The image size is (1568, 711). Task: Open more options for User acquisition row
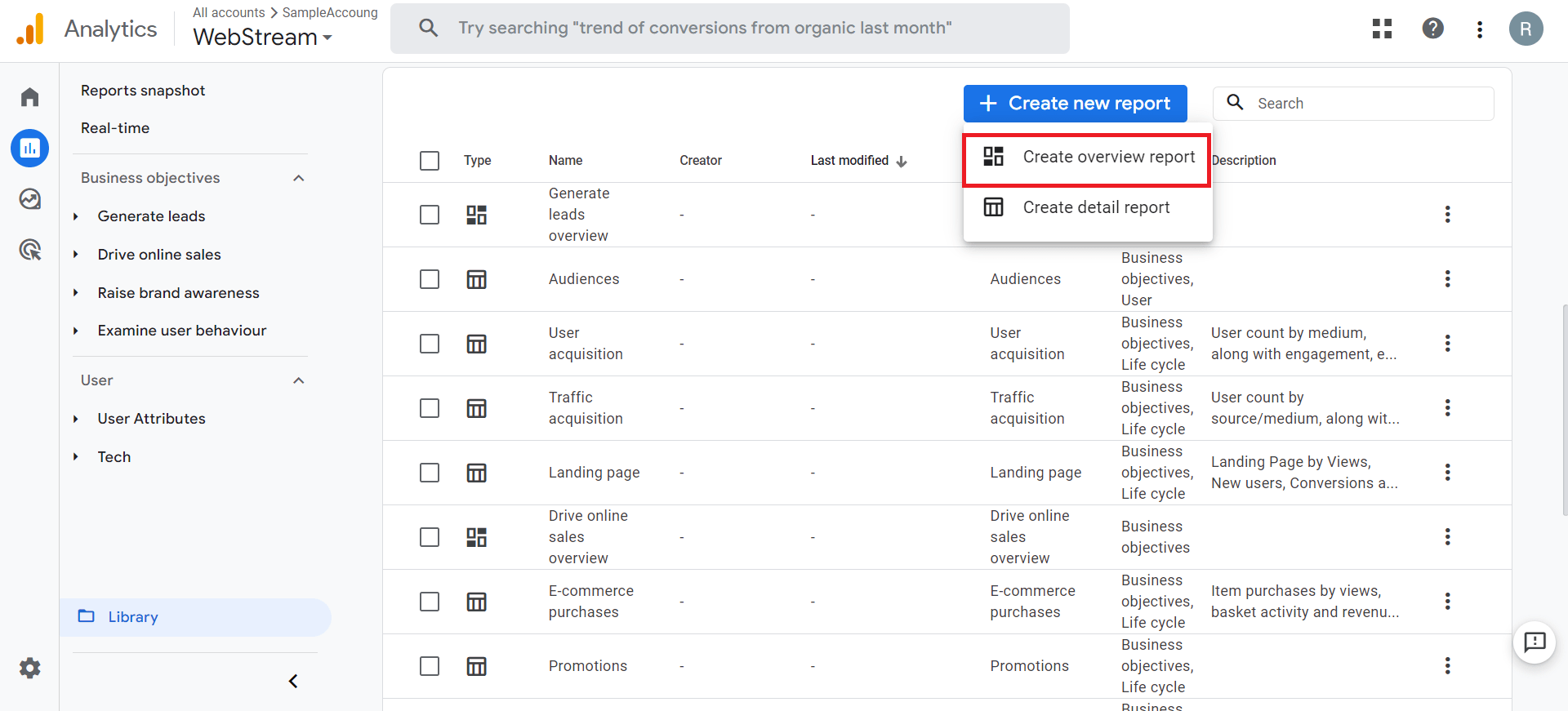pos(1447,344)
